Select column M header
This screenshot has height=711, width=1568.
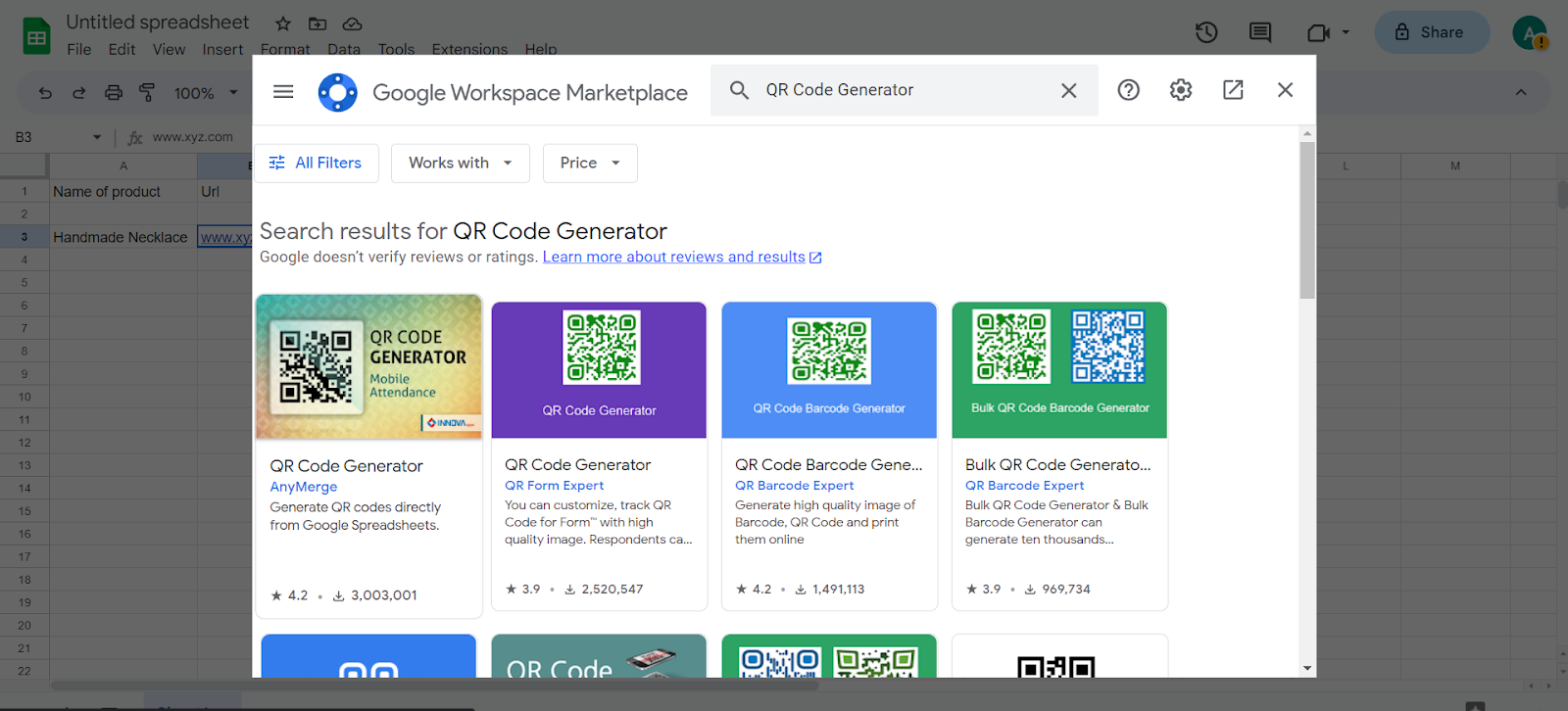pyautogui.click(x=1455, y=166)
